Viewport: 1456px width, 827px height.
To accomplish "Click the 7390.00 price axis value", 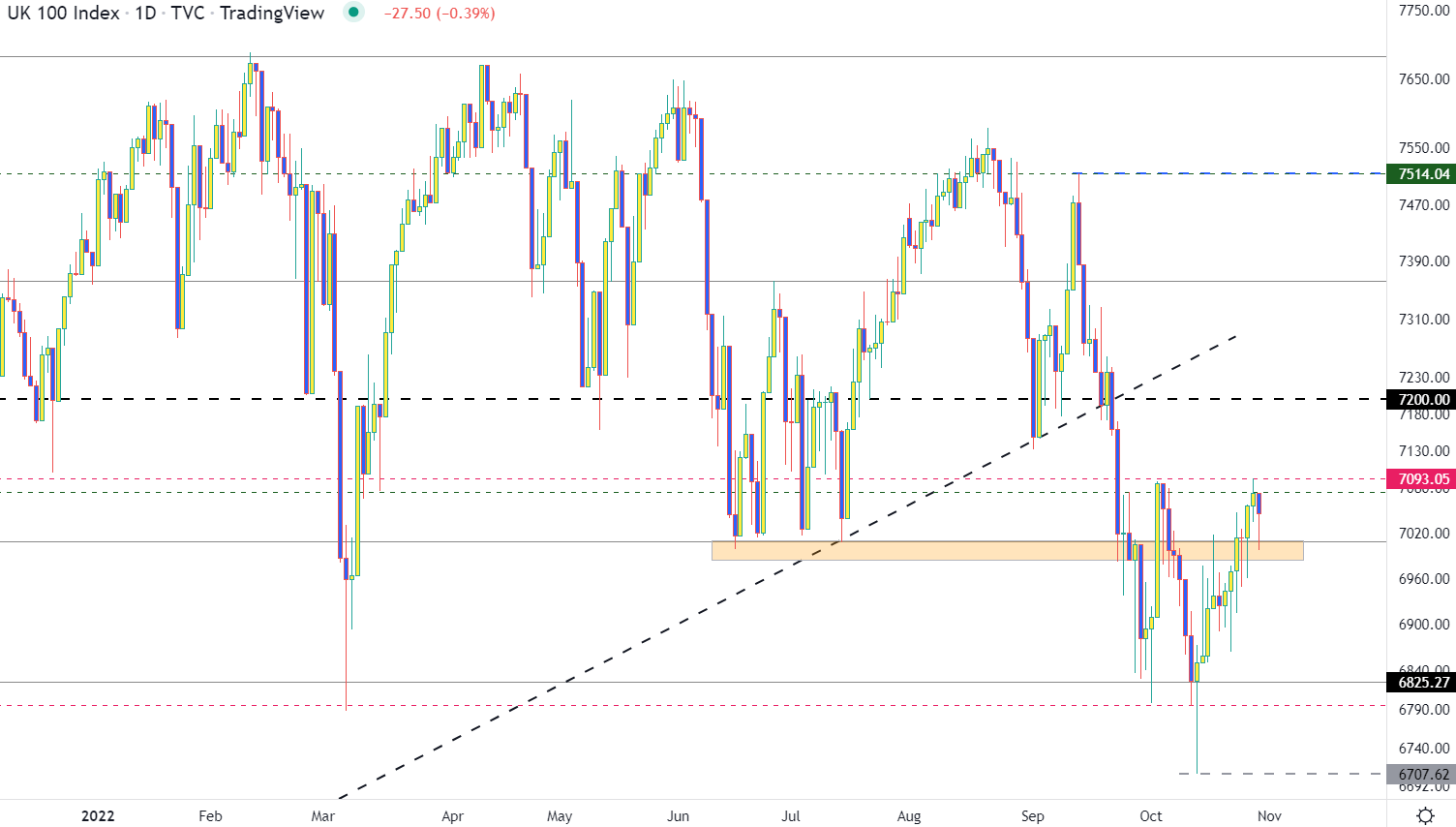I will [x=1424, y=261].
